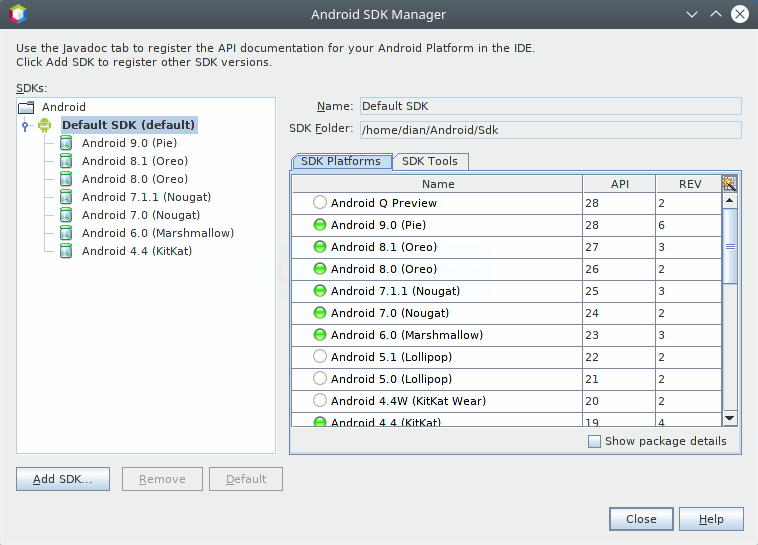The image size is (758, 545).
Task: Toggle install status of Android 9.0 (Pie) row
Action: 320,225
